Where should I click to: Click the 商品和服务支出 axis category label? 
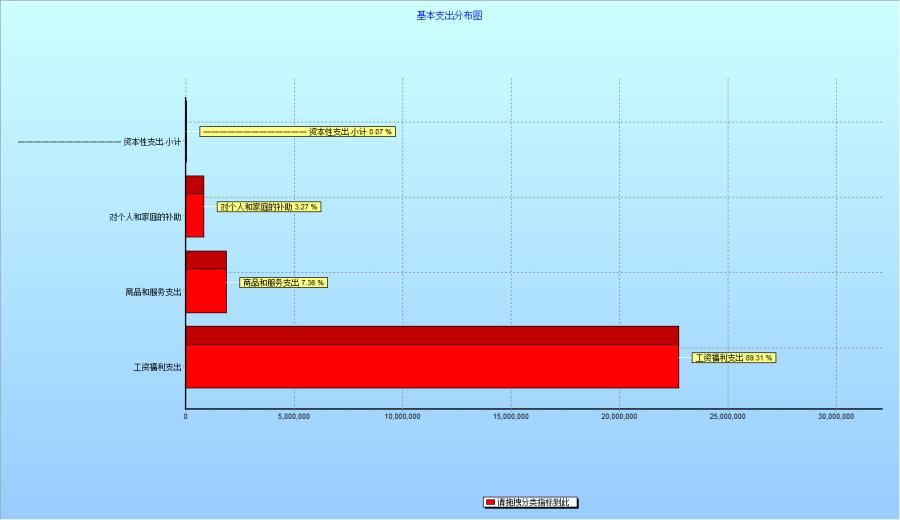point(153,292)
